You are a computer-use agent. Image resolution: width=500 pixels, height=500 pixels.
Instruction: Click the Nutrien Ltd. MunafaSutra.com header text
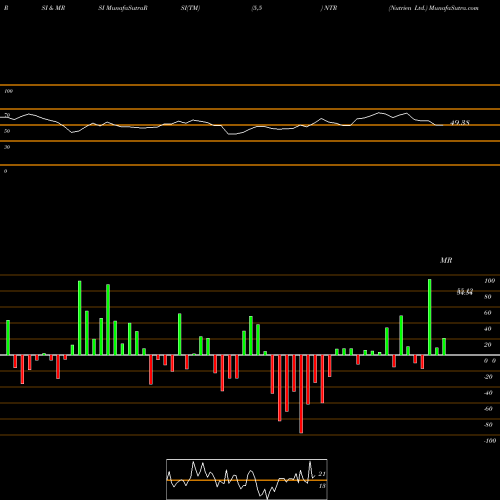tap(434, 8)
